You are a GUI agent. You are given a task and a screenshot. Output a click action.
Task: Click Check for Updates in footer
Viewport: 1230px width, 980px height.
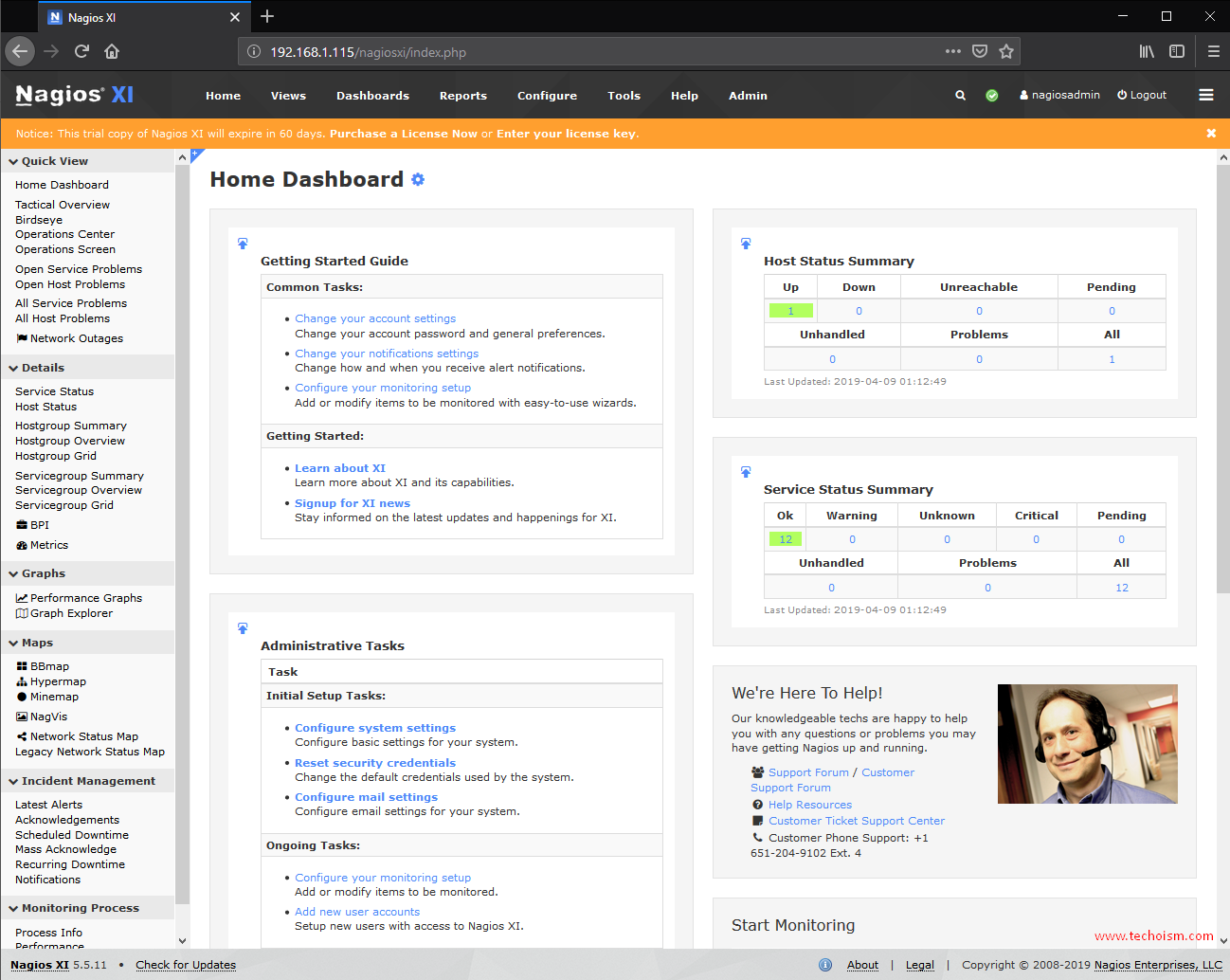click(186, 965)
